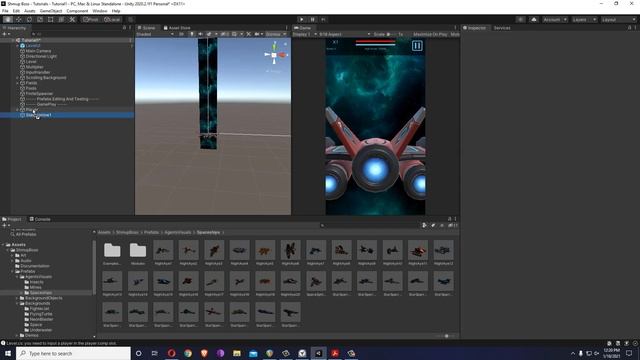Click the Windows taskbar search box

(74, 353)
